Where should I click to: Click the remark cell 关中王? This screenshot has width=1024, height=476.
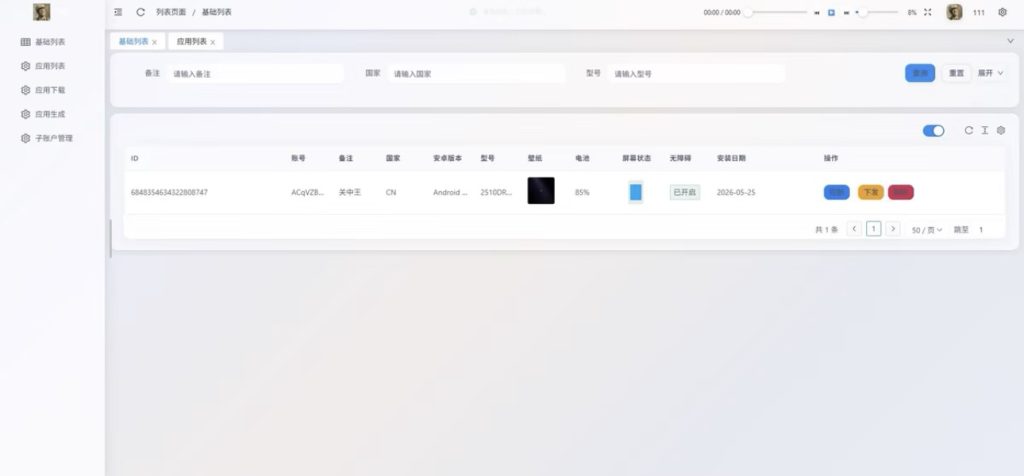pyautogui.click(x=349, y=193)
